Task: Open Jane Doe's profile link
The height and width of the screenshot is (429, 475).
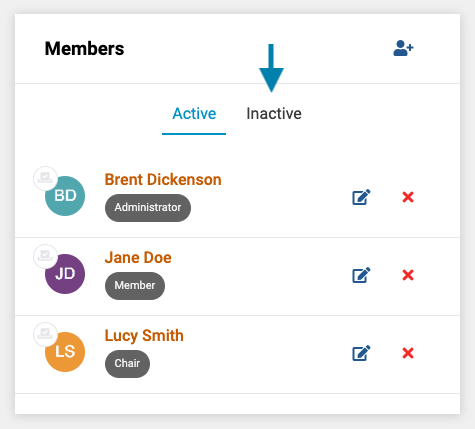Action: 138,257
